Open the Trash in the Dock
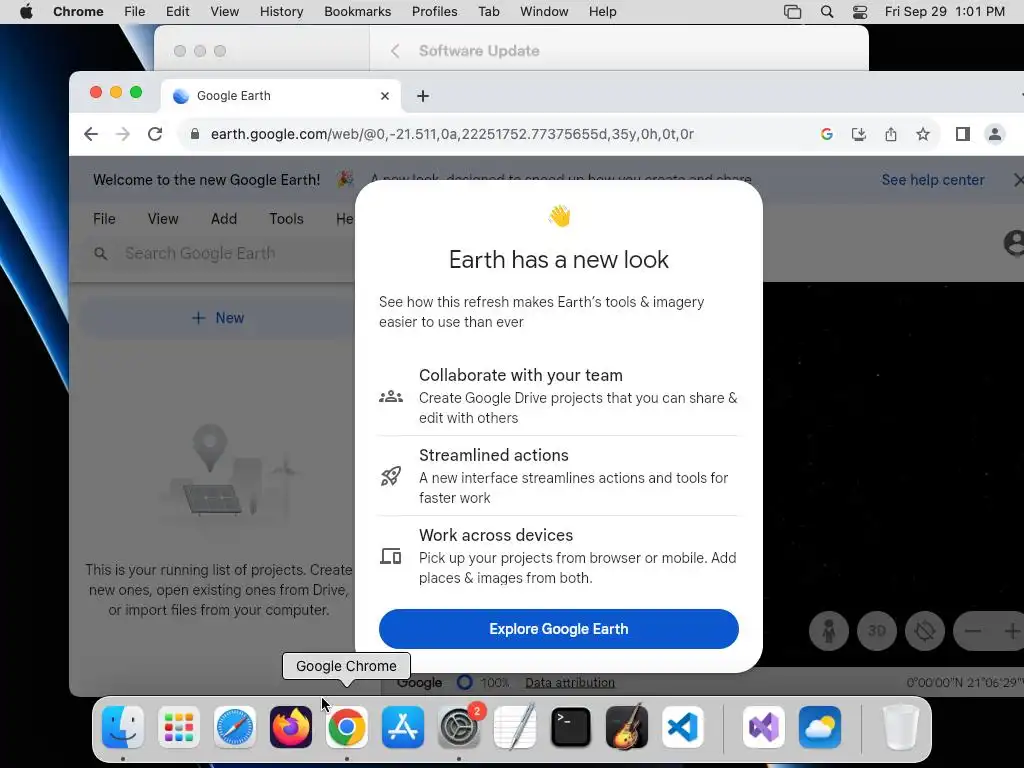 [901, 727]
